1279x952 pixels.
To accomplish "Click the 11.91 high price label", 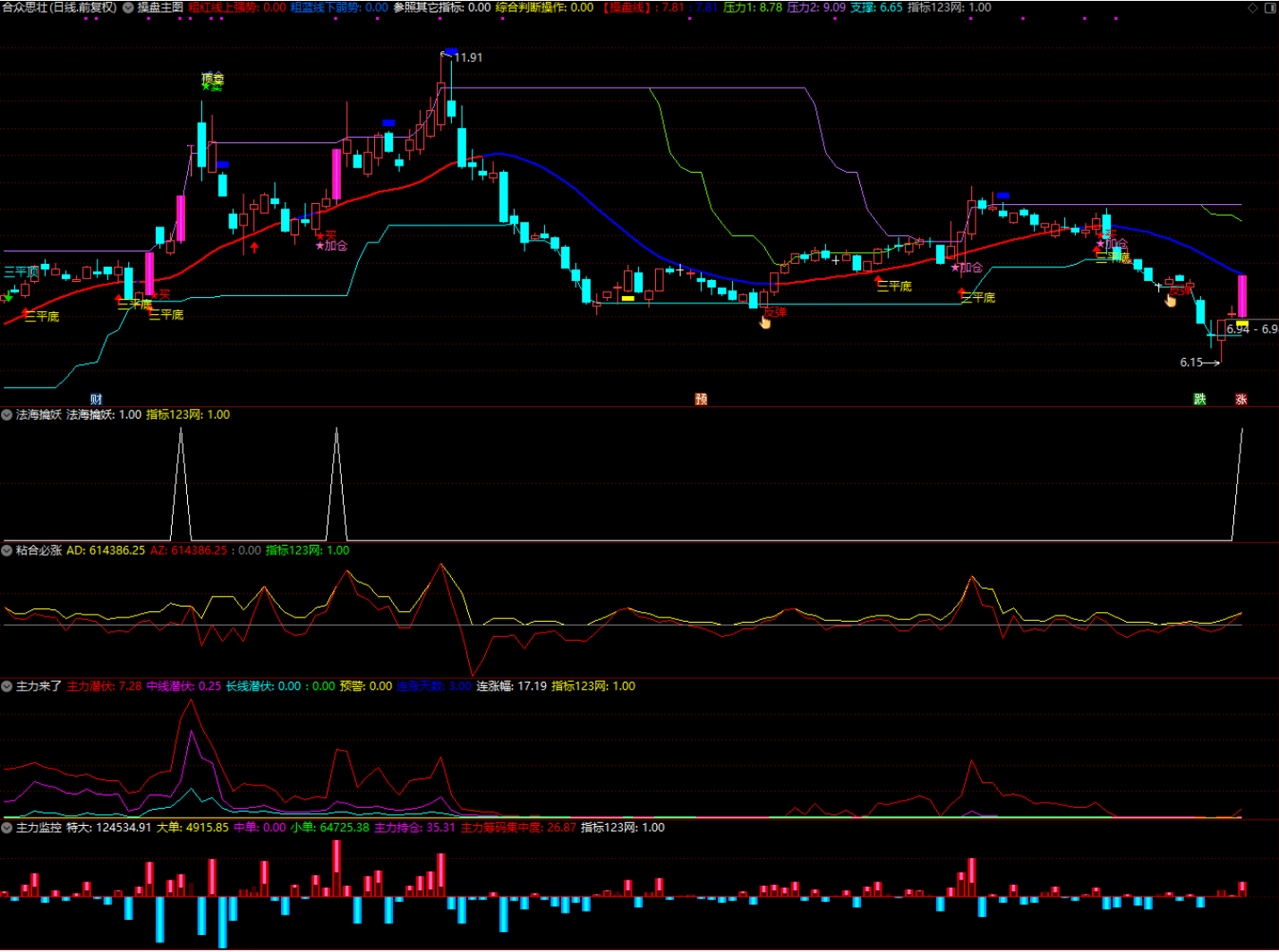I will click(x=467, y=57).
